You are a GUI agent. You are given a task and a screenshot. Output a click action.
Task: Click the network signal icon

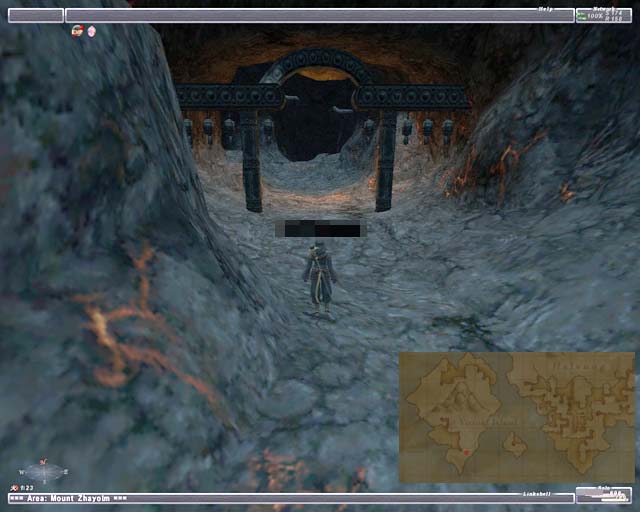[581, 16]
